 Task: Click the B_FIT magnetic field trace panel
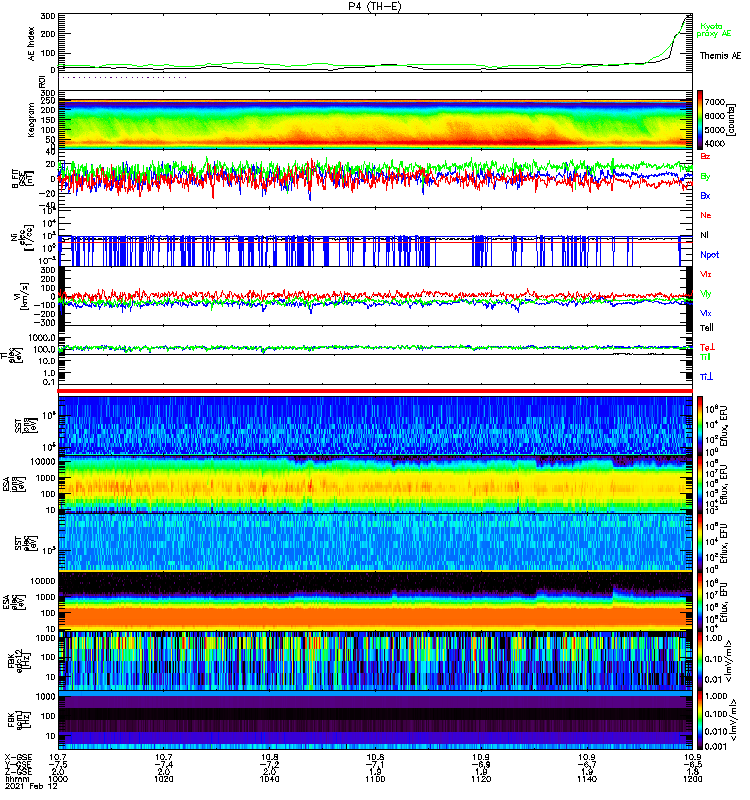click(375, 179)
